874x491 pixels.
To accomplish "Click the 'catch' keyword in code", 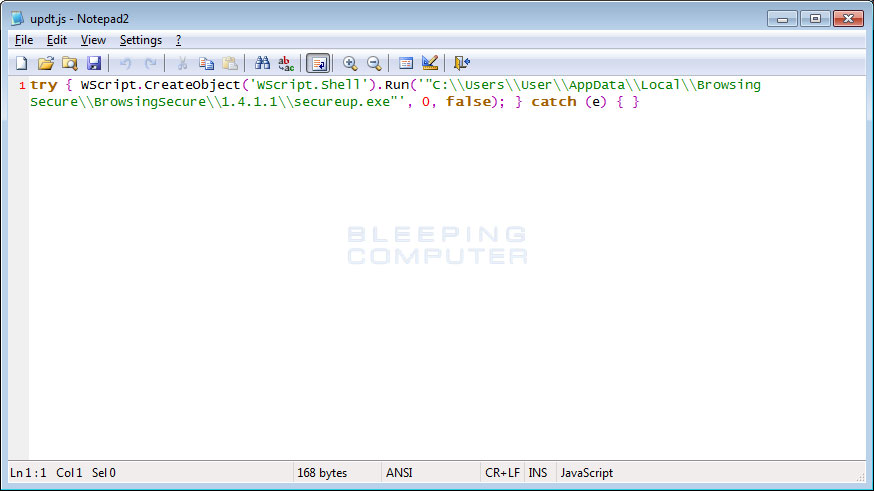I will (553, 101).
